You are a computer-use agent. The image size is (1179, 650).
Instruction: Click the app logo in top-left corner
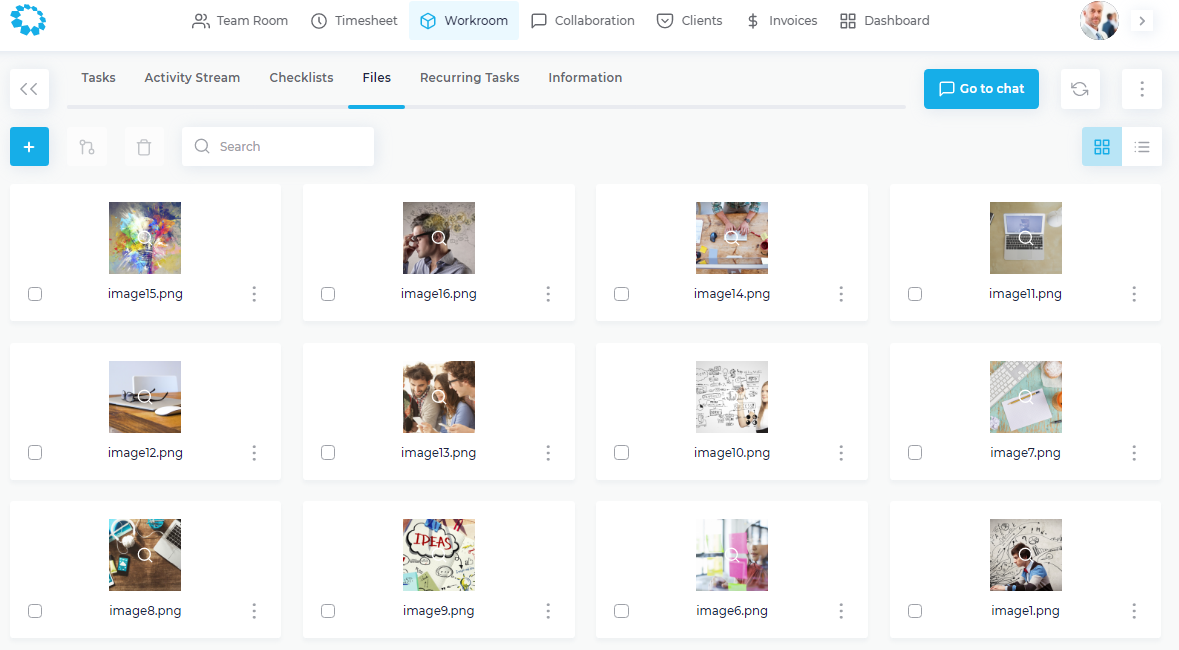pos(28,20)
